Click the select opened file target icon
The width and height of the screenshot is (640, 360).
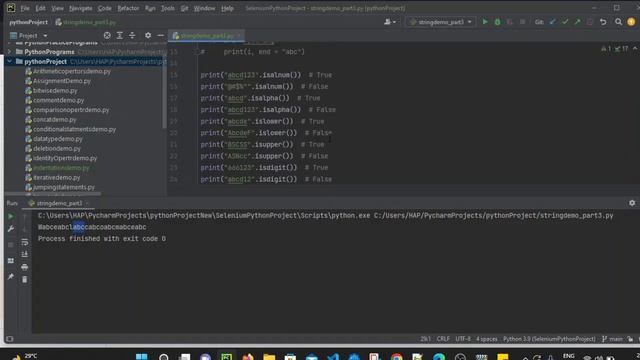click(x=107, y=36)
